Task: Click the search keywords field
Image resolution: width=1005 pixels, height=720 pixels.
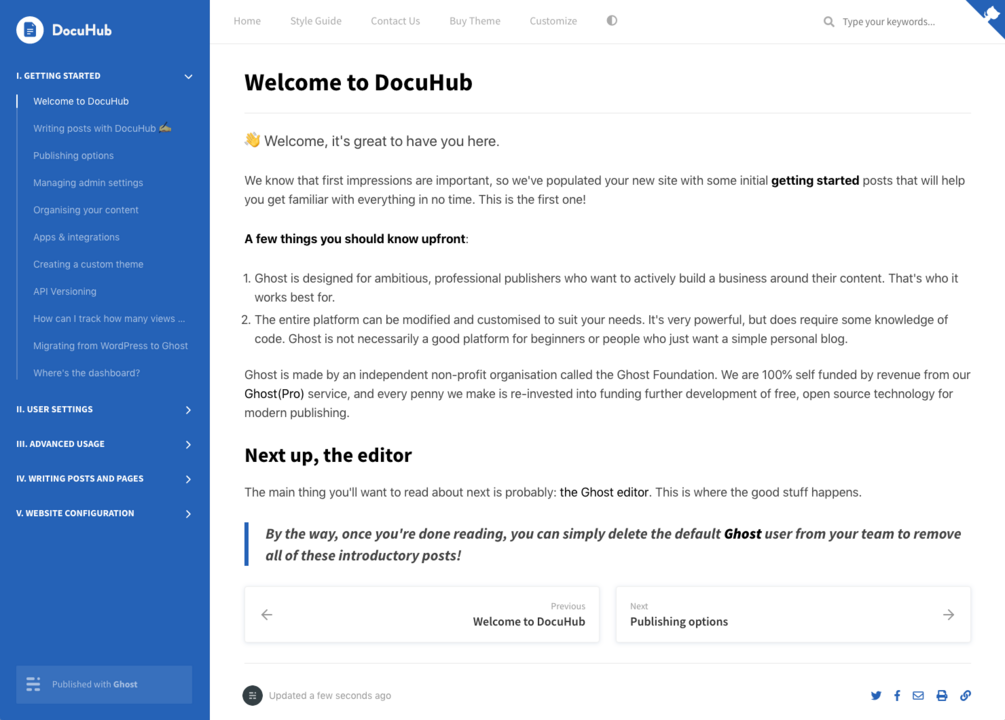Action: point(888,22)
